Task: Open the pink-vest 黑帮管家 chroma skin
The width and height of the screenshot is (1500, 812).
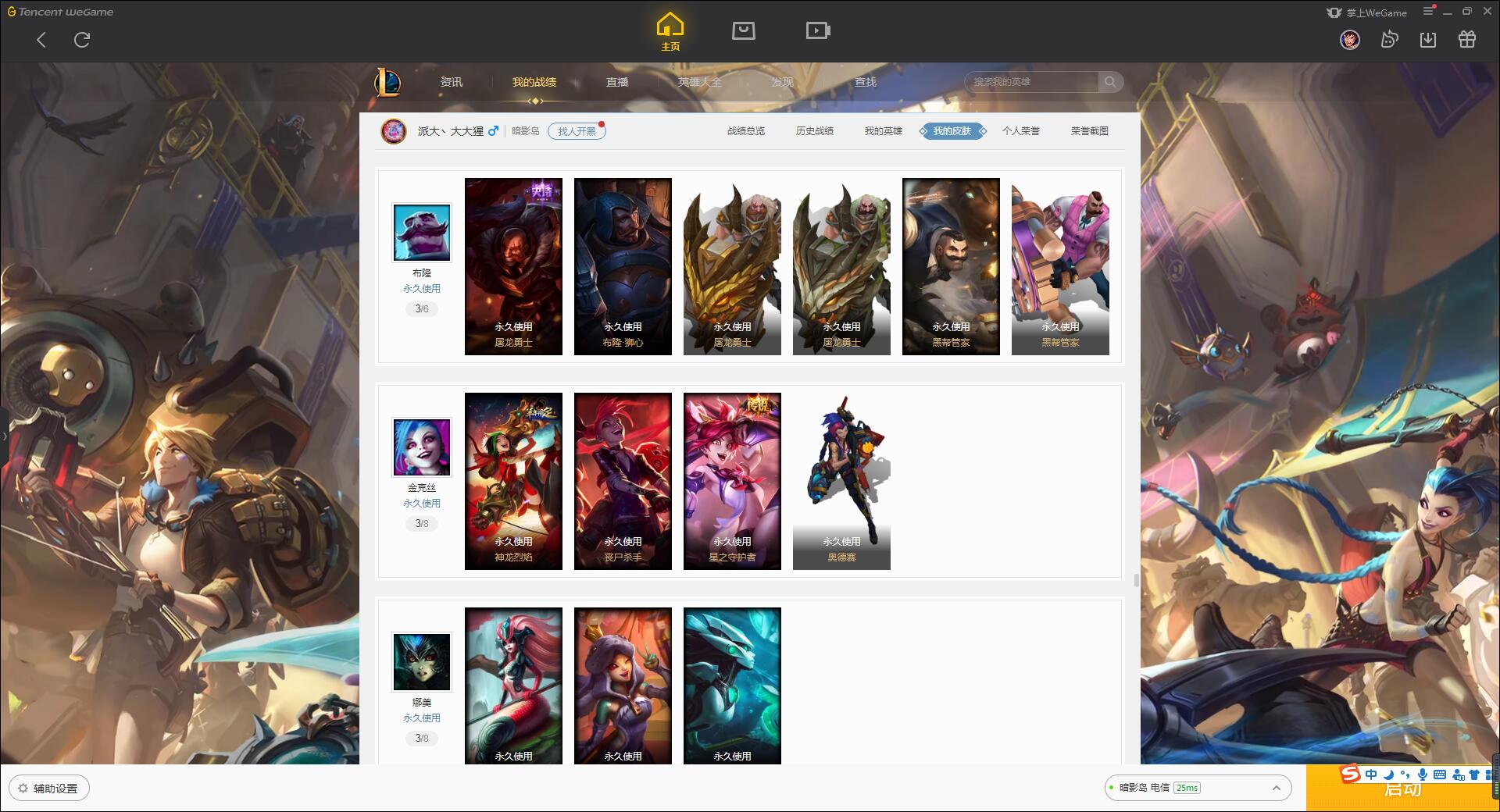Action: (x=1060, y=266)
